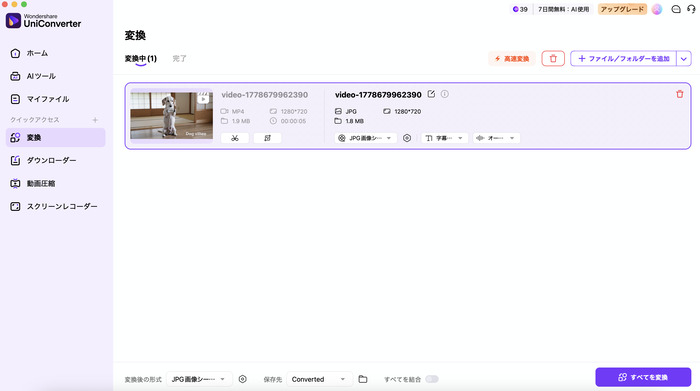
Task: Play the video preview icon on the thumbnail
Action: [203, 98]
